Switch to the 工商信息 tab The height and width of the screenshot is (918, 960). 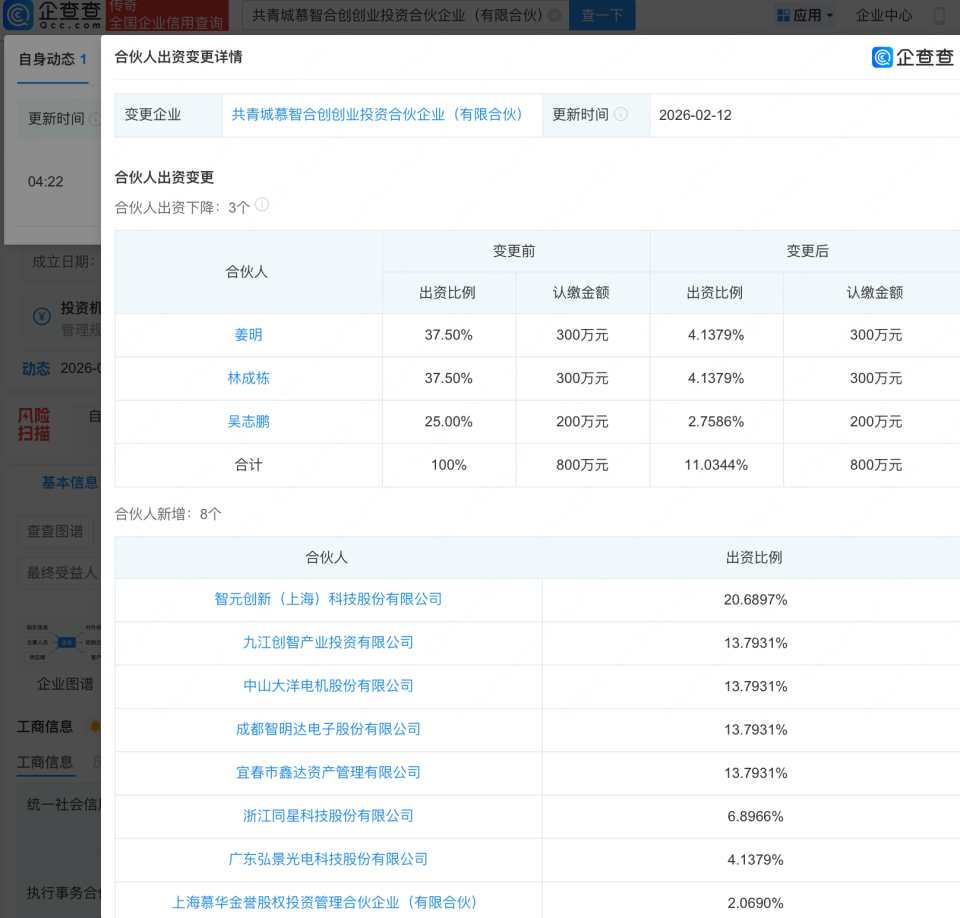[x=44, y=762]
